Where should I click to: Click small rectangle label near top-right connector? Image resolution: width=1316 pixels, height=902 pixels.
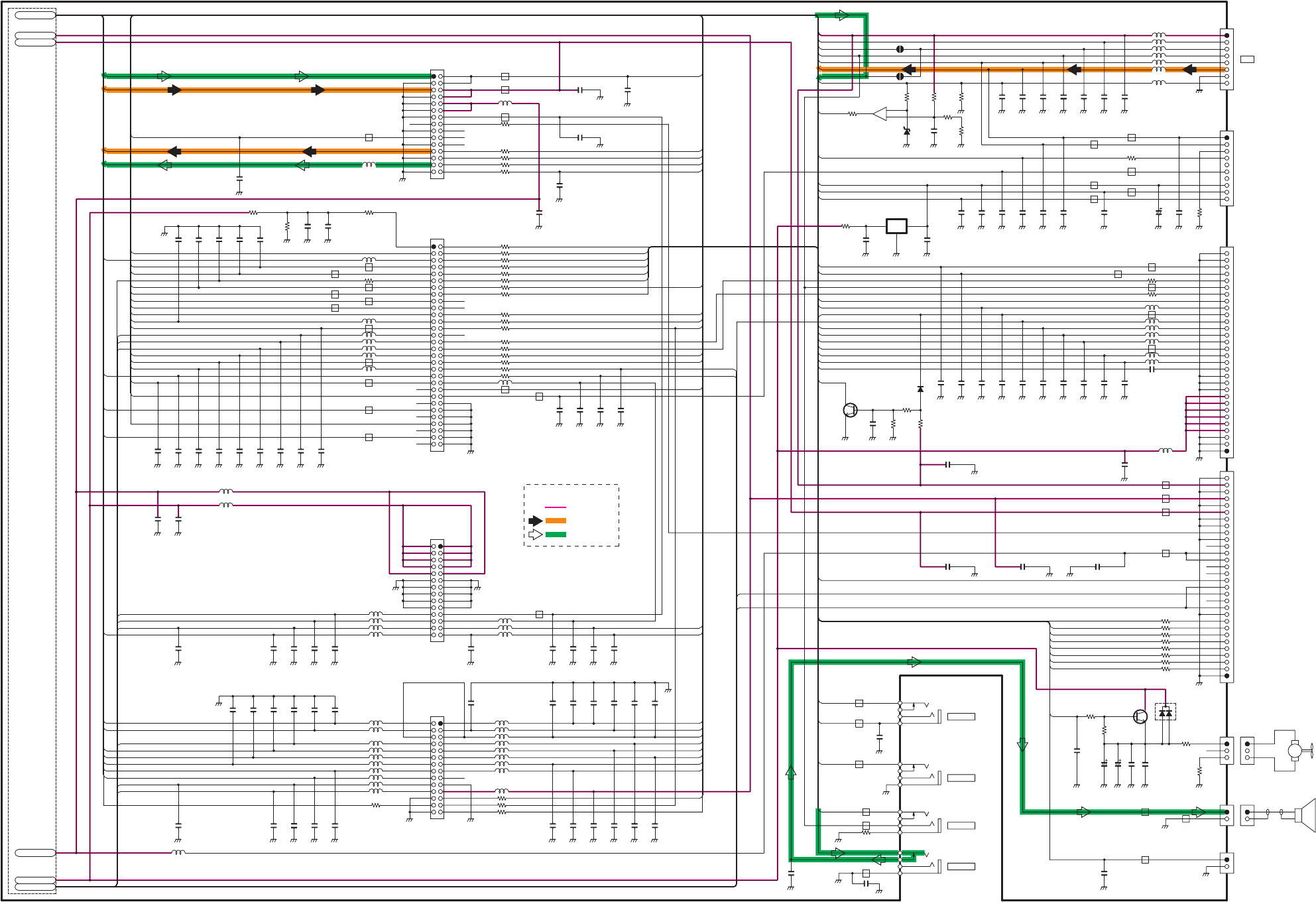[x=1247, y=60]
